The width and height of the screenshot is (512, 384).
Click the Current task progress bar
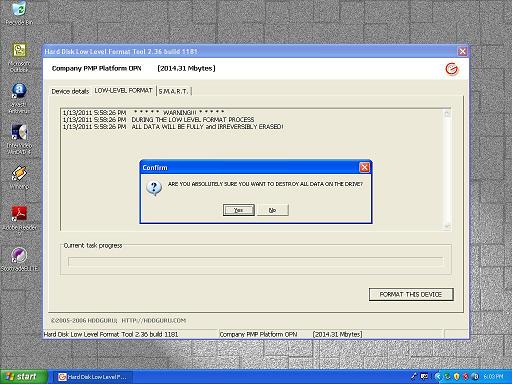coord(256,262)
